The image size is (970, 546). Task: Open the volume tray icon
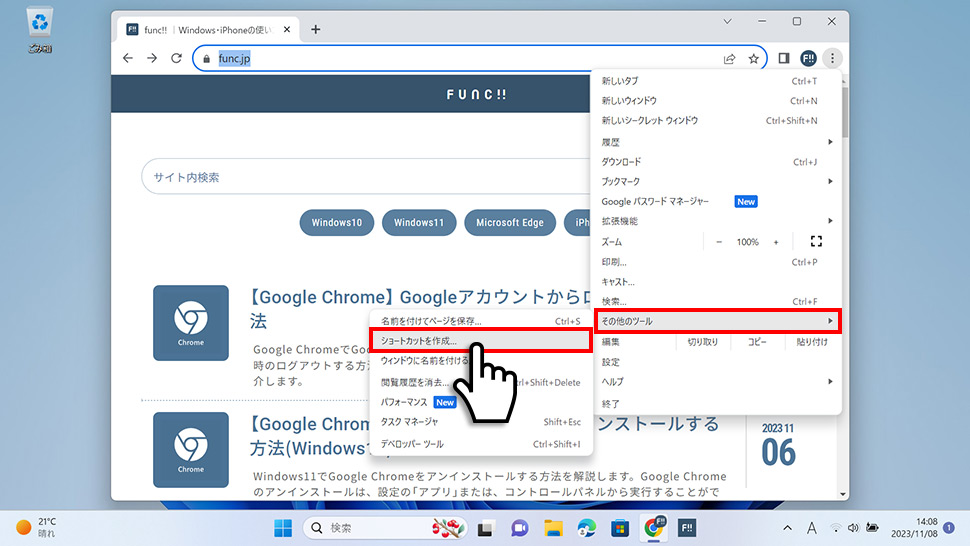[854, 528]
